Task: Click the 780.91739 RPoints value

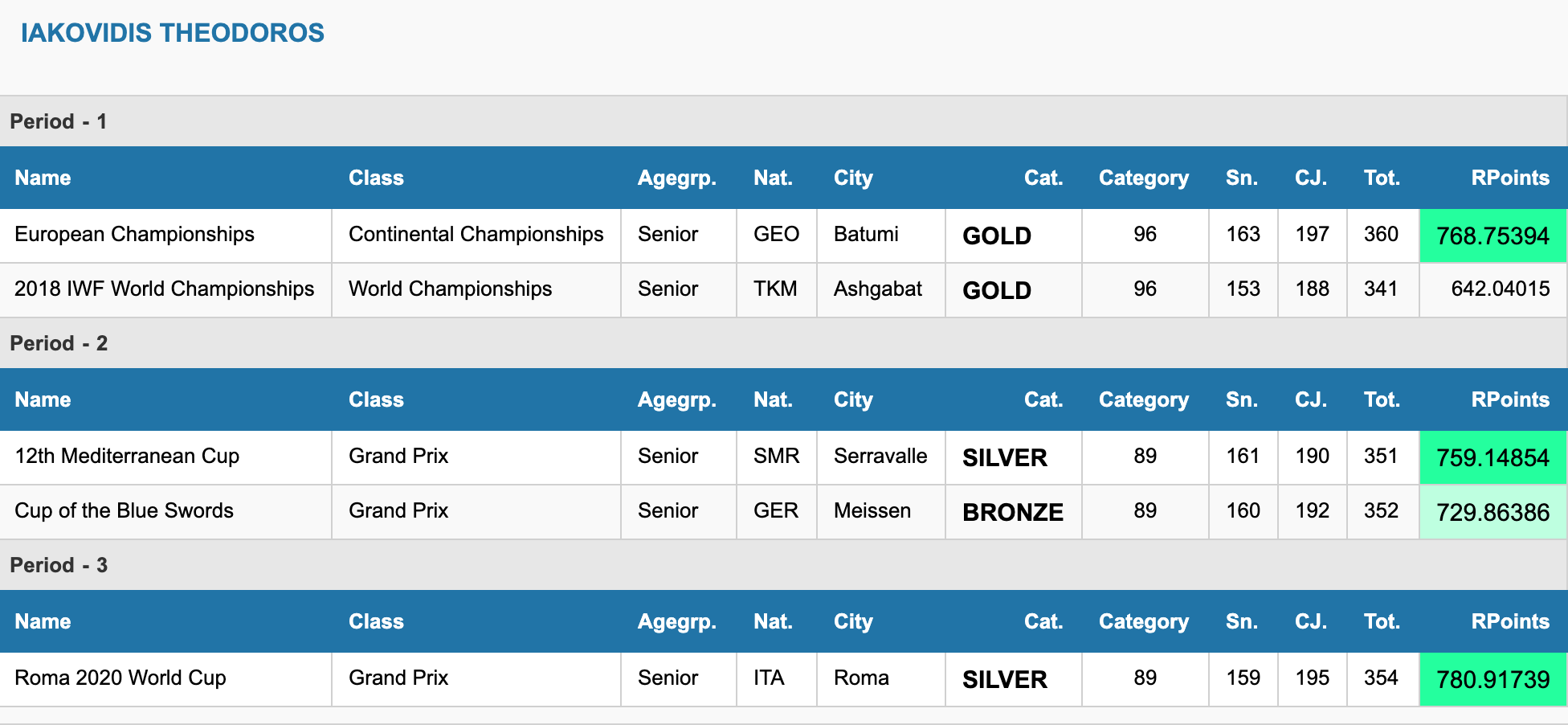Action: (x=1492, y=679)
